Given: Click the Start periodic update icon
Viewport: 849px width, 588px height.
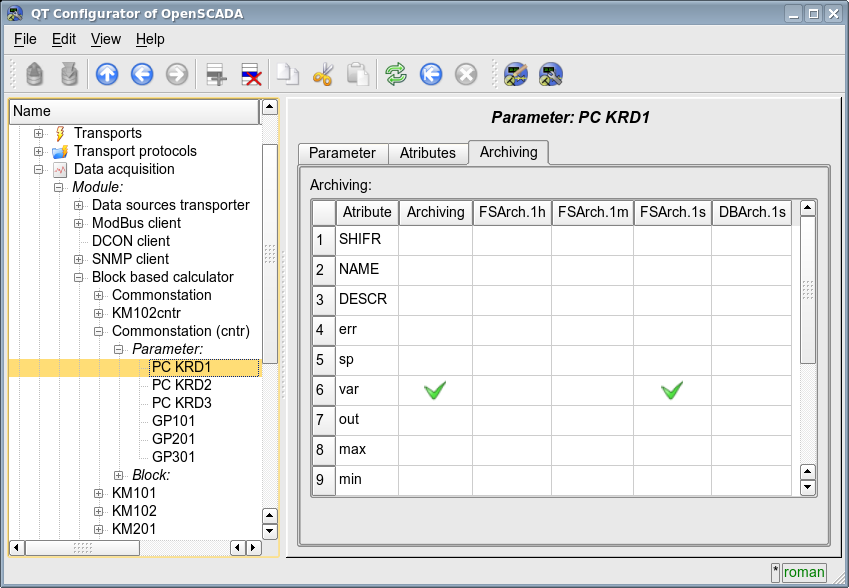Looking at the screenshot, I should point(431,74).
